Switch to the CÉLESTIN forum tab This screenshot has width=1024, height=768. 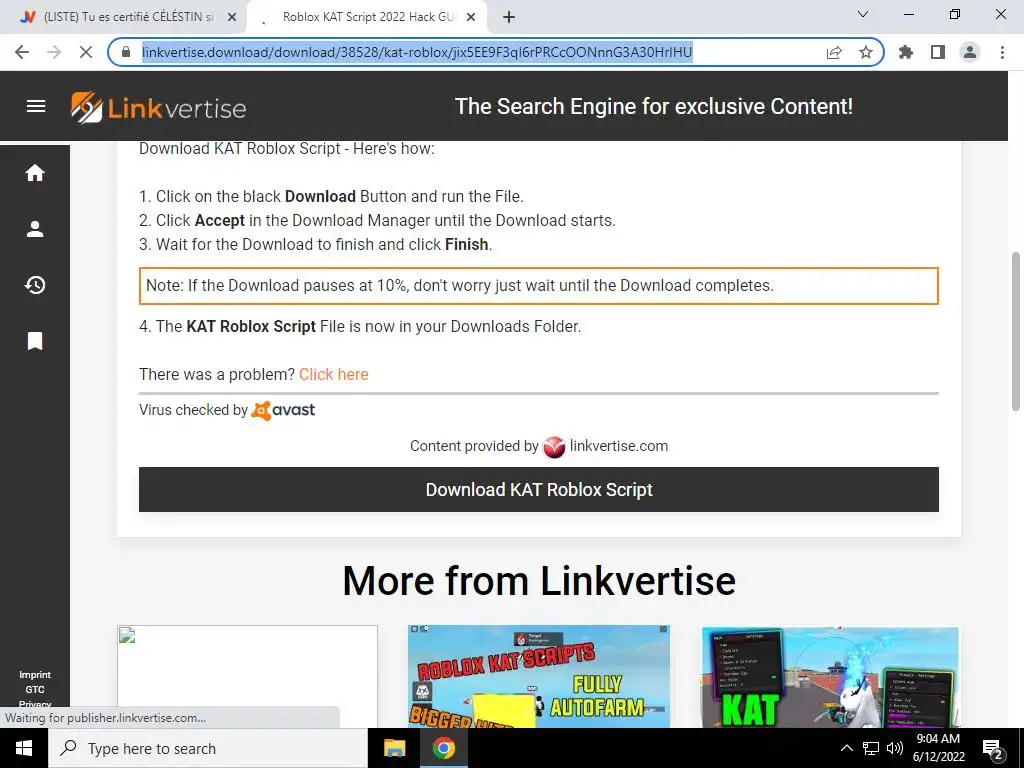(123, 18)
